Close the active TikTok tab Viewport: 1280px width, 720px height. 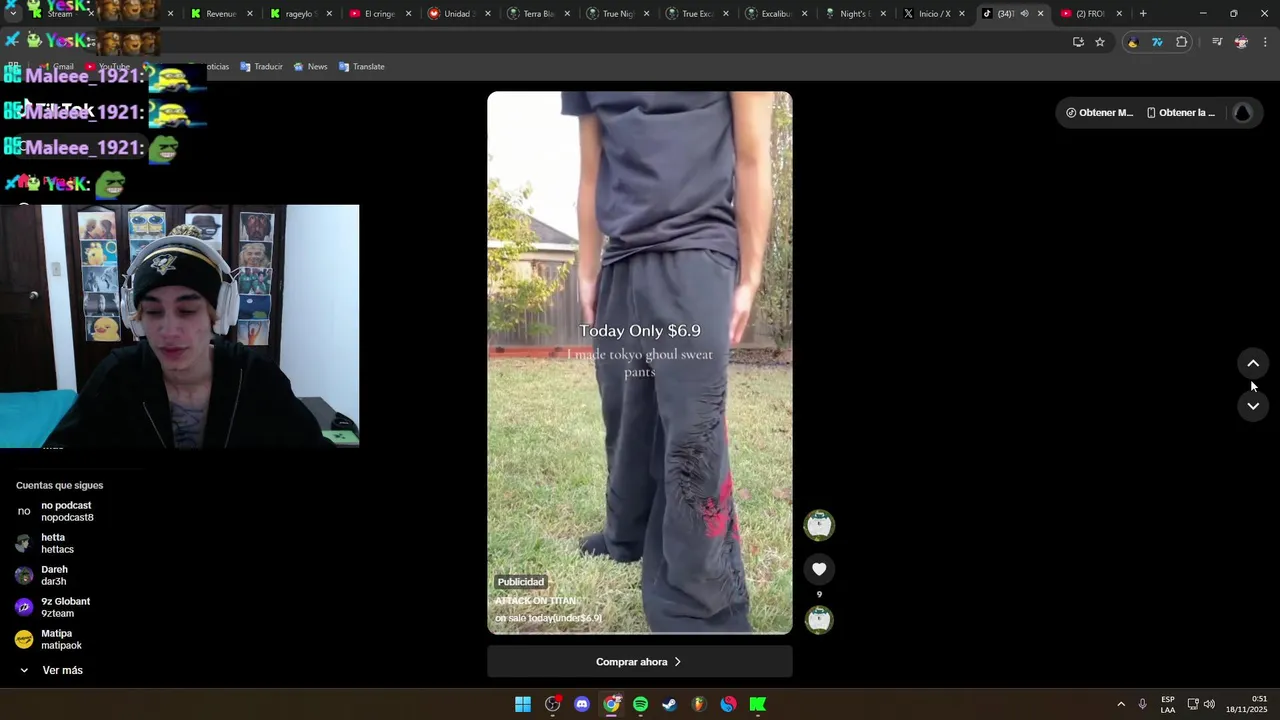(1040, 14)
